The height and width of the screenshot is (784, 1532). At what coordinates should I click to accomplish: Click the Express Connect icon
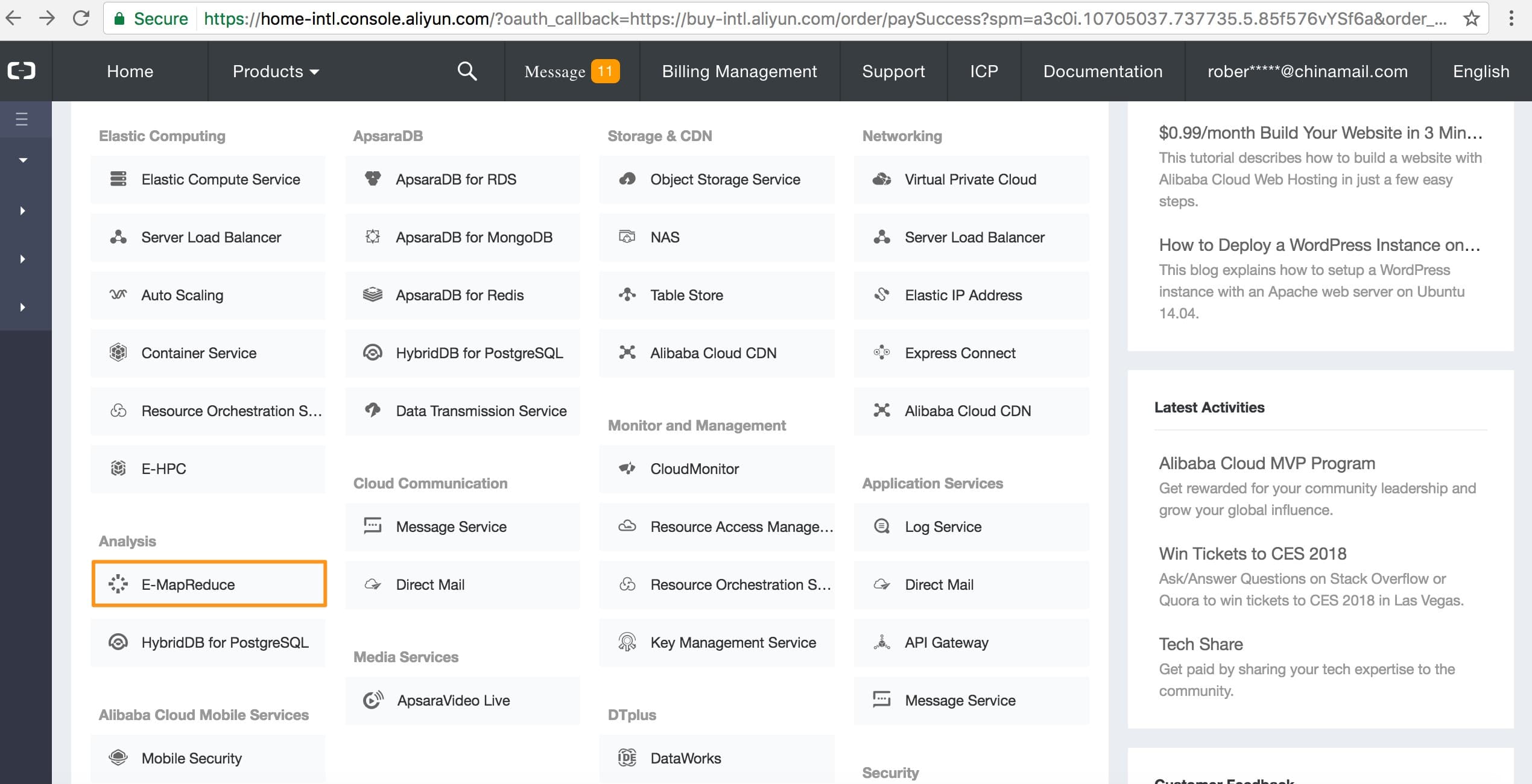[882, 352]
